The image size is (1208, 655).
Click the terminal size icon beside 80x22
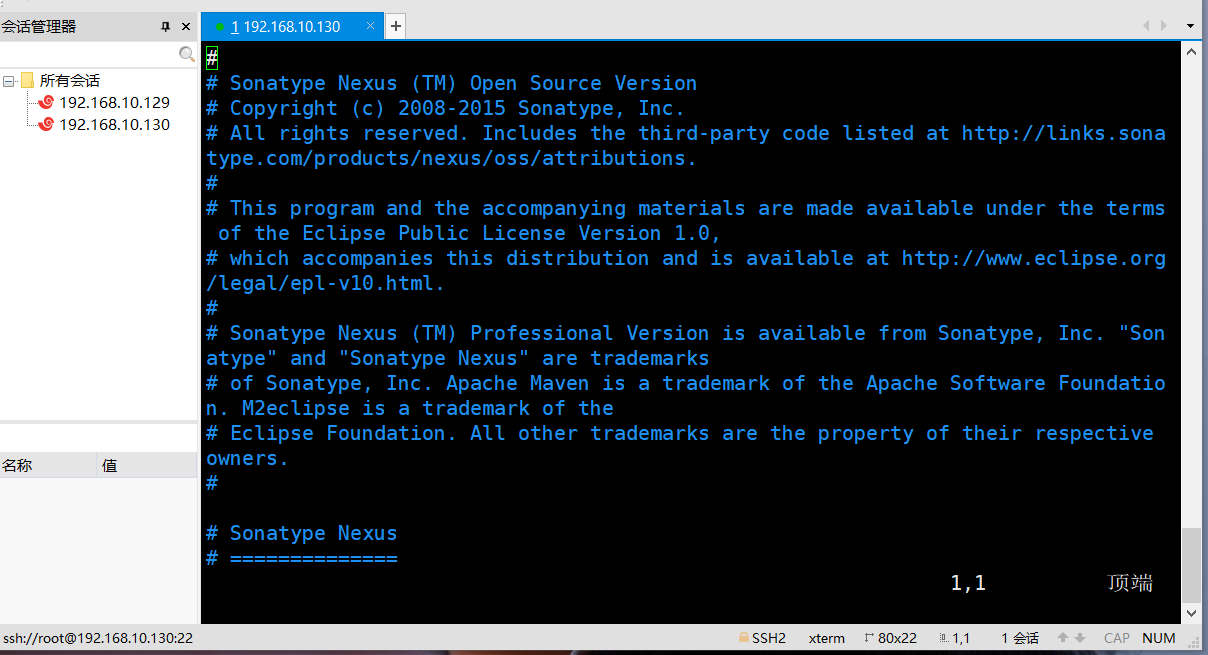point(868,638)
